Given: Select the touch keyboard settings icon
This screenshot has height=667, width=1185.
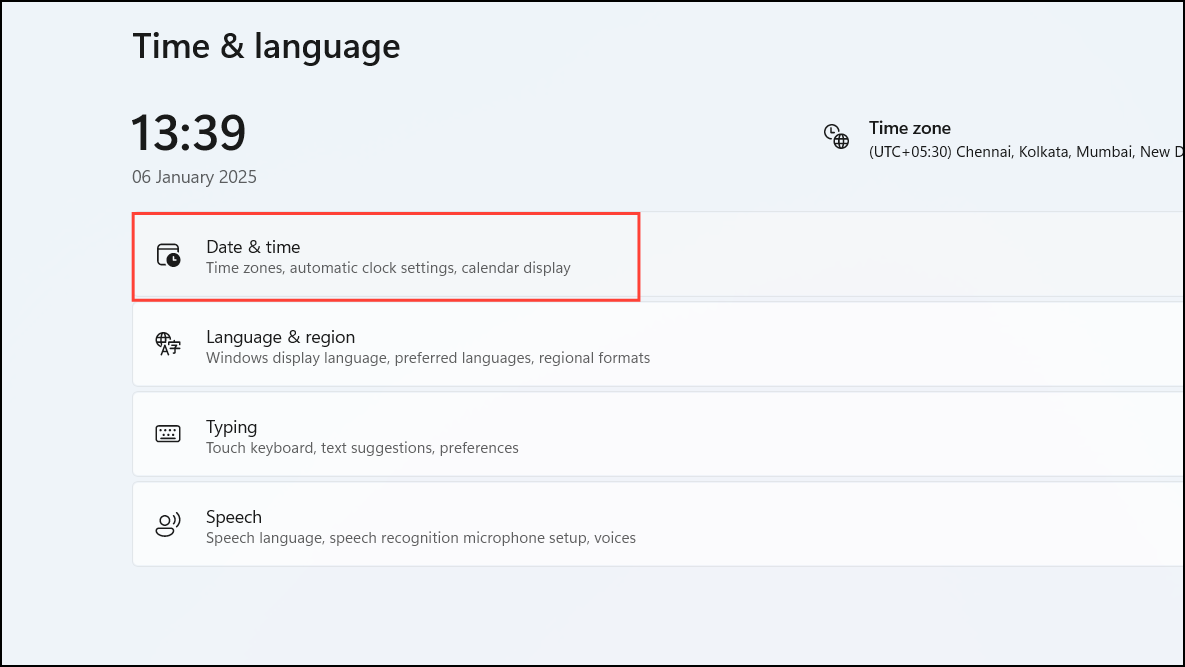Looking at the screenshot, I should click(168, 433).
